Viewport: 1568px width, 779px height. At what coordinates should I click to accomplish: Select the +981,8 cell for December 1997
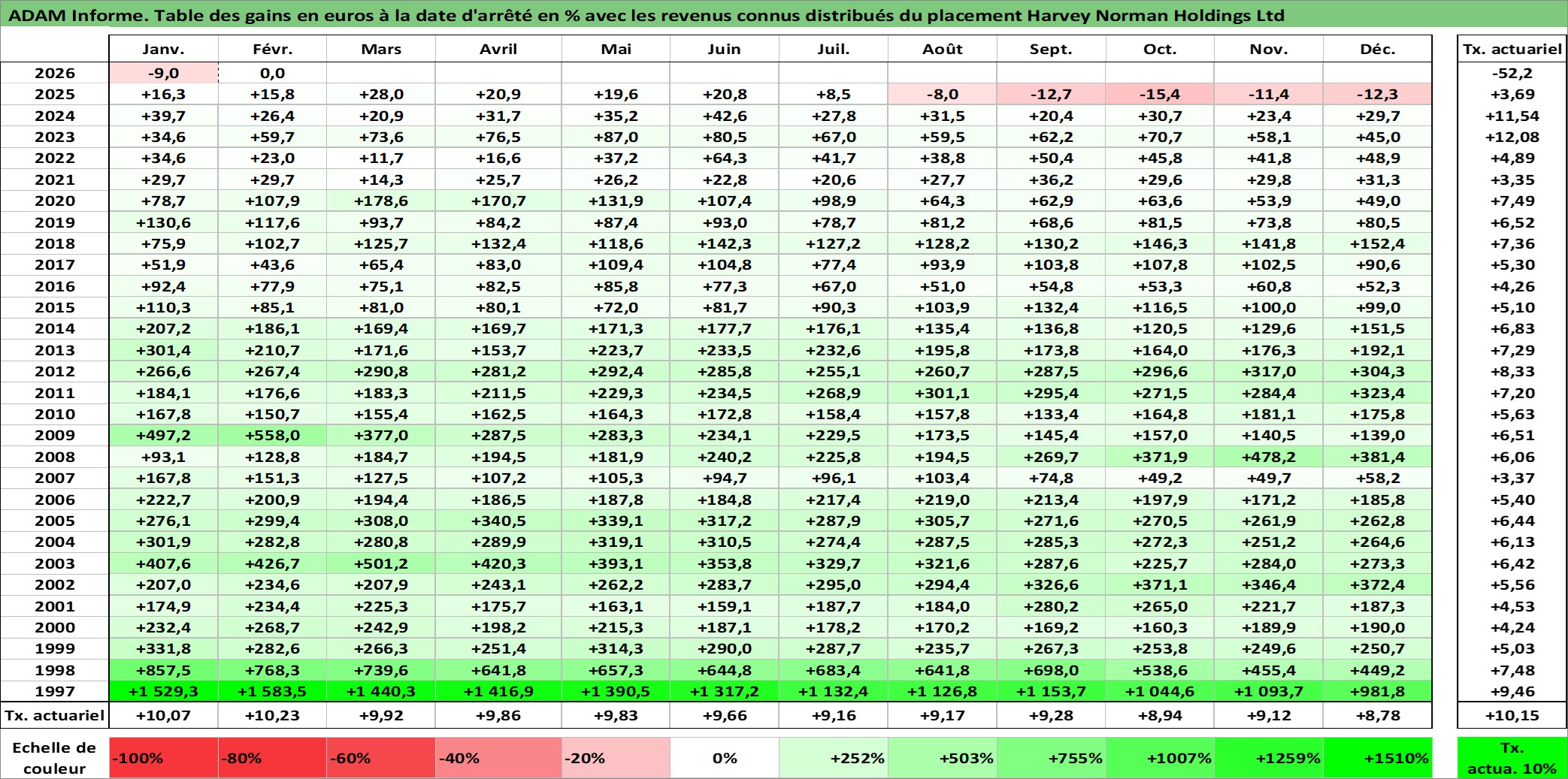point(1377,691)
